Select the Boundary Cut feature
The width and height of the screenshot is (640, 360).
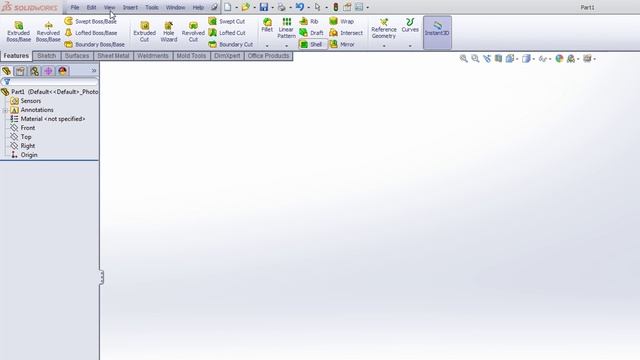pyautogui.click(x=231, y=44)
